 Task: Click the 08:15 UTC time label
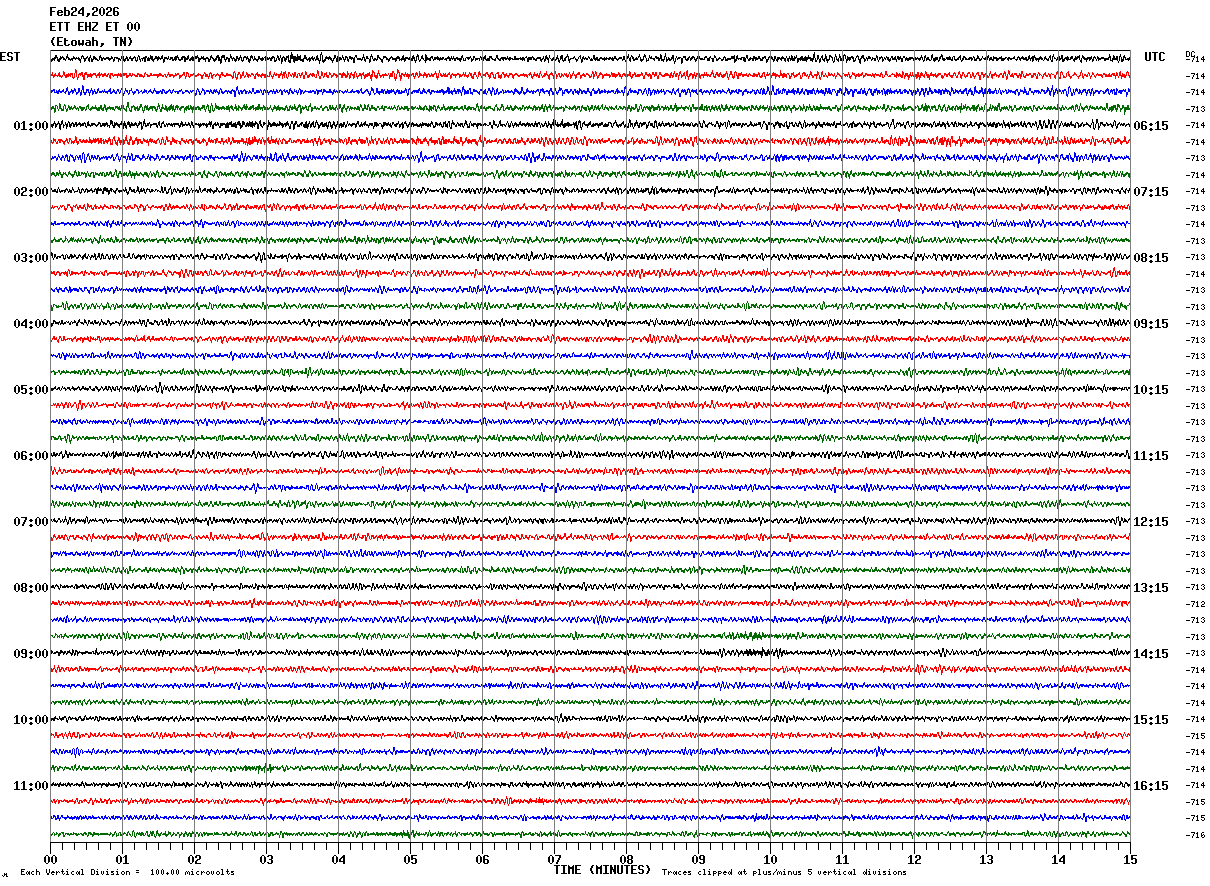coord(1151,258)
